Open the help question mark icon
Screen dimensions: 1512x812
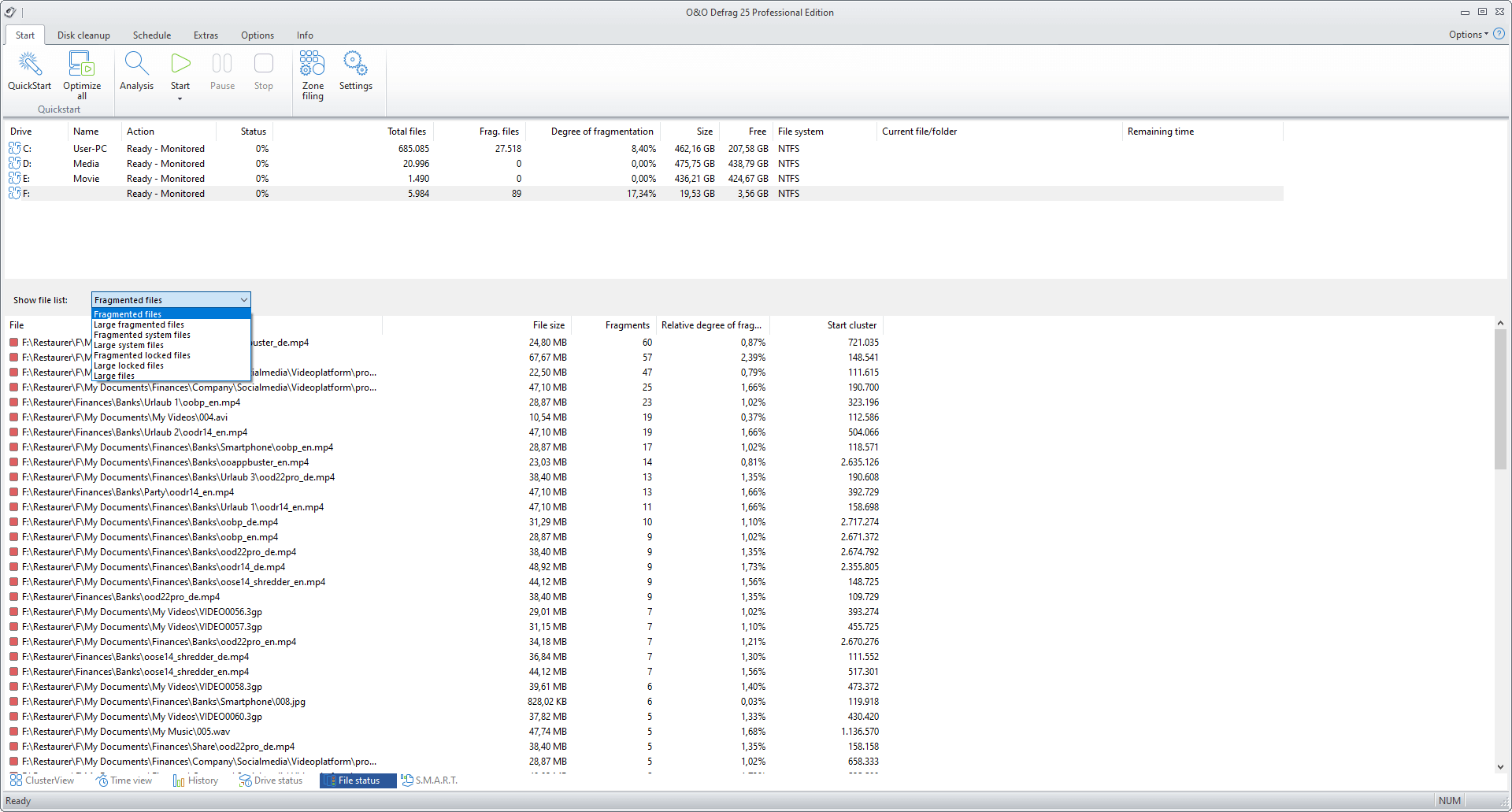tap(1499, 34)
